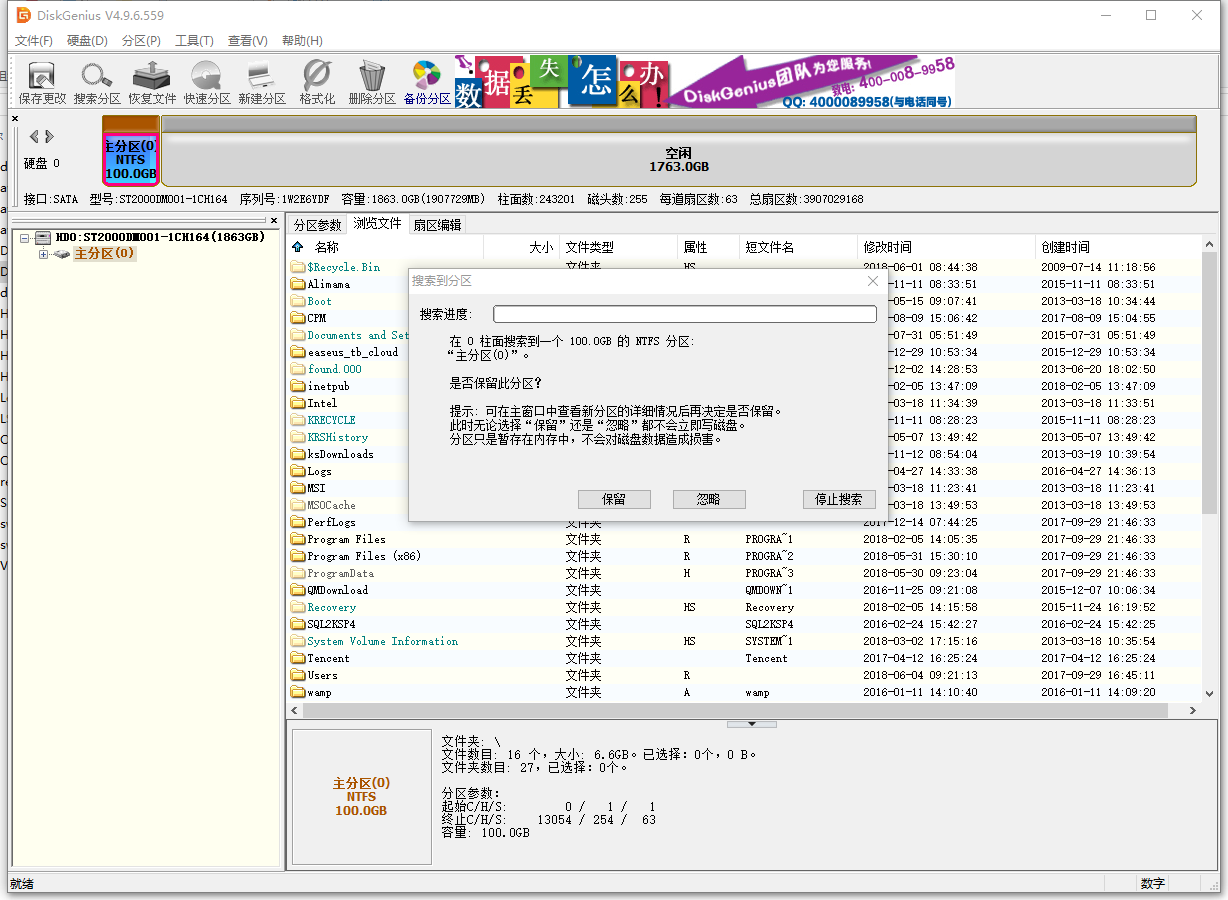Click the 恢复文件 (Recover files) toolbar icon
Screen dimensions: 1228x900
[x=152, y=81]
